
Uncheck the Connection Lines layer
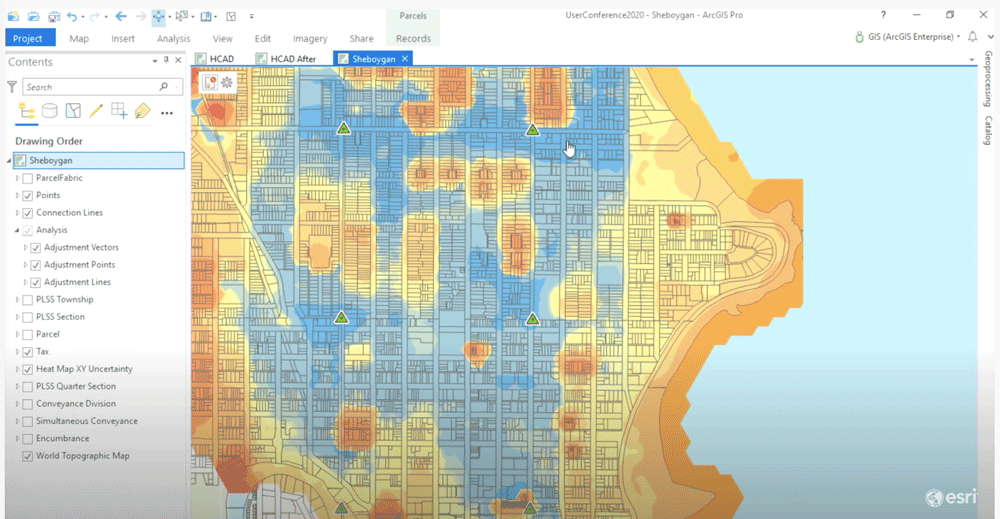pos(27,213)
